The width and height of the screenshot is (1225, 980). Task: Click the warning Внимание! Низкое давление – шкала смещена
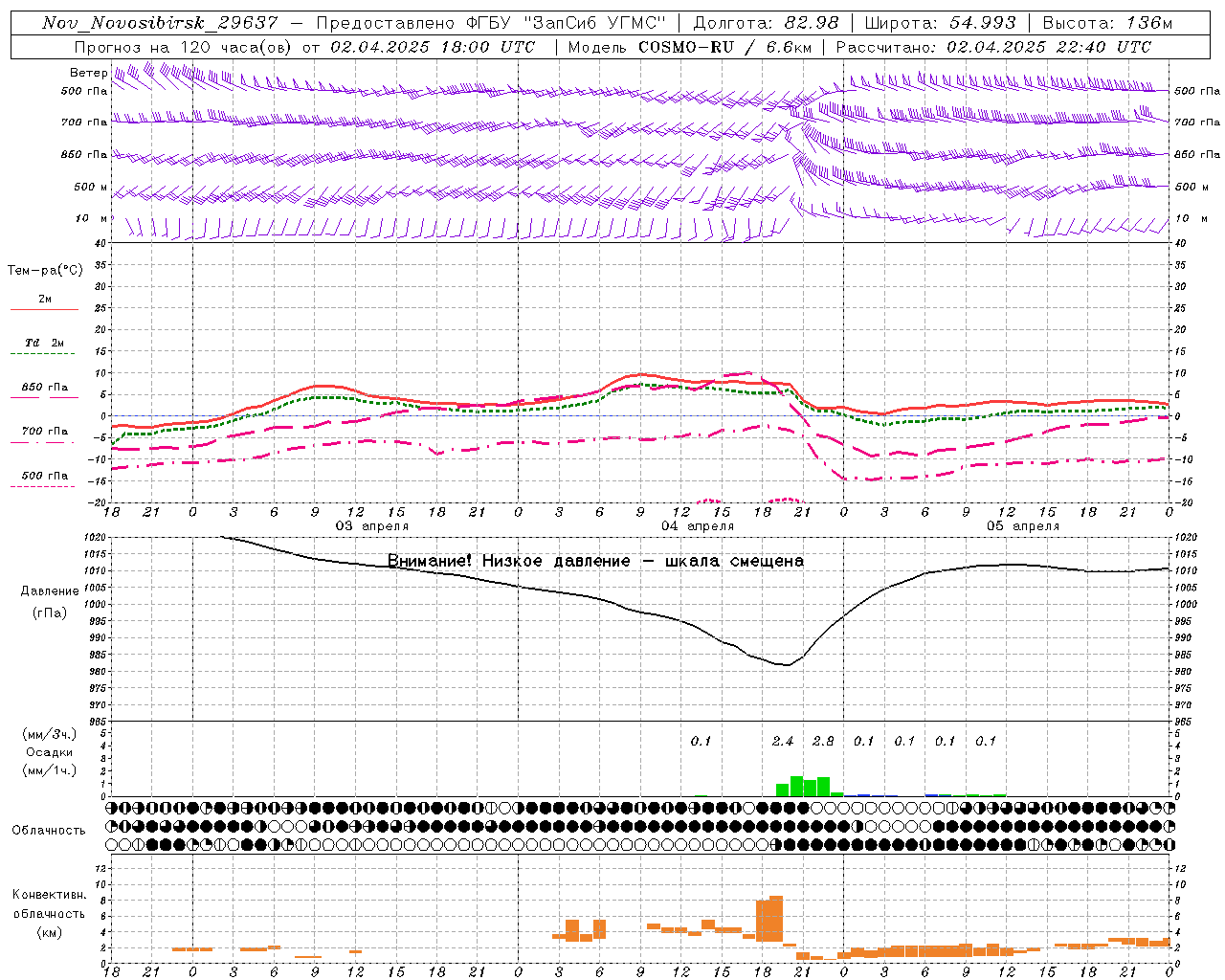click(595, 561)
